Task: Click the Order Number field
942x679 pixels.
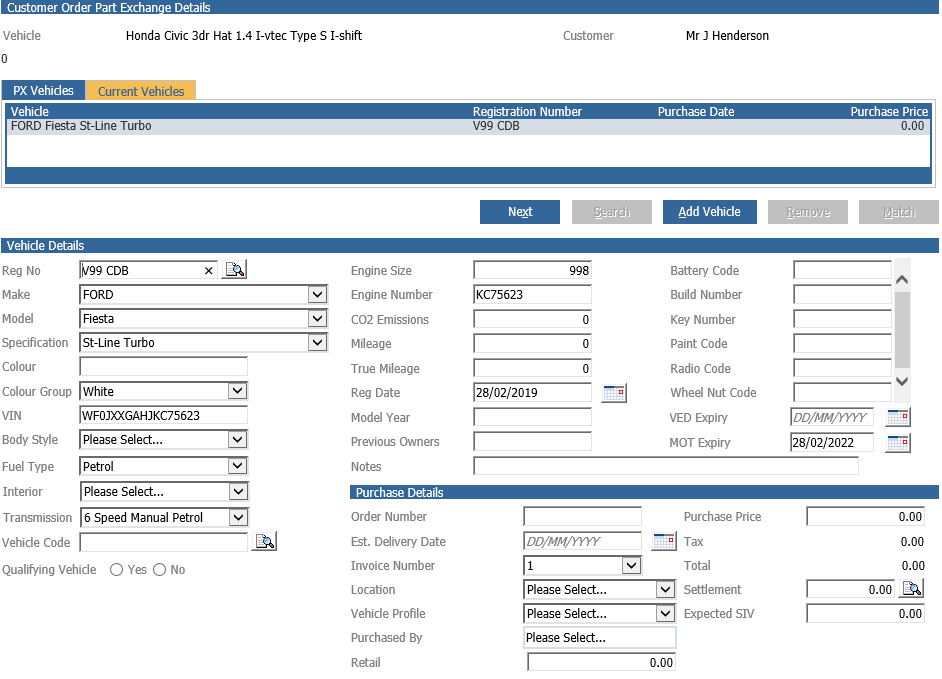Action: coord(582,517)
